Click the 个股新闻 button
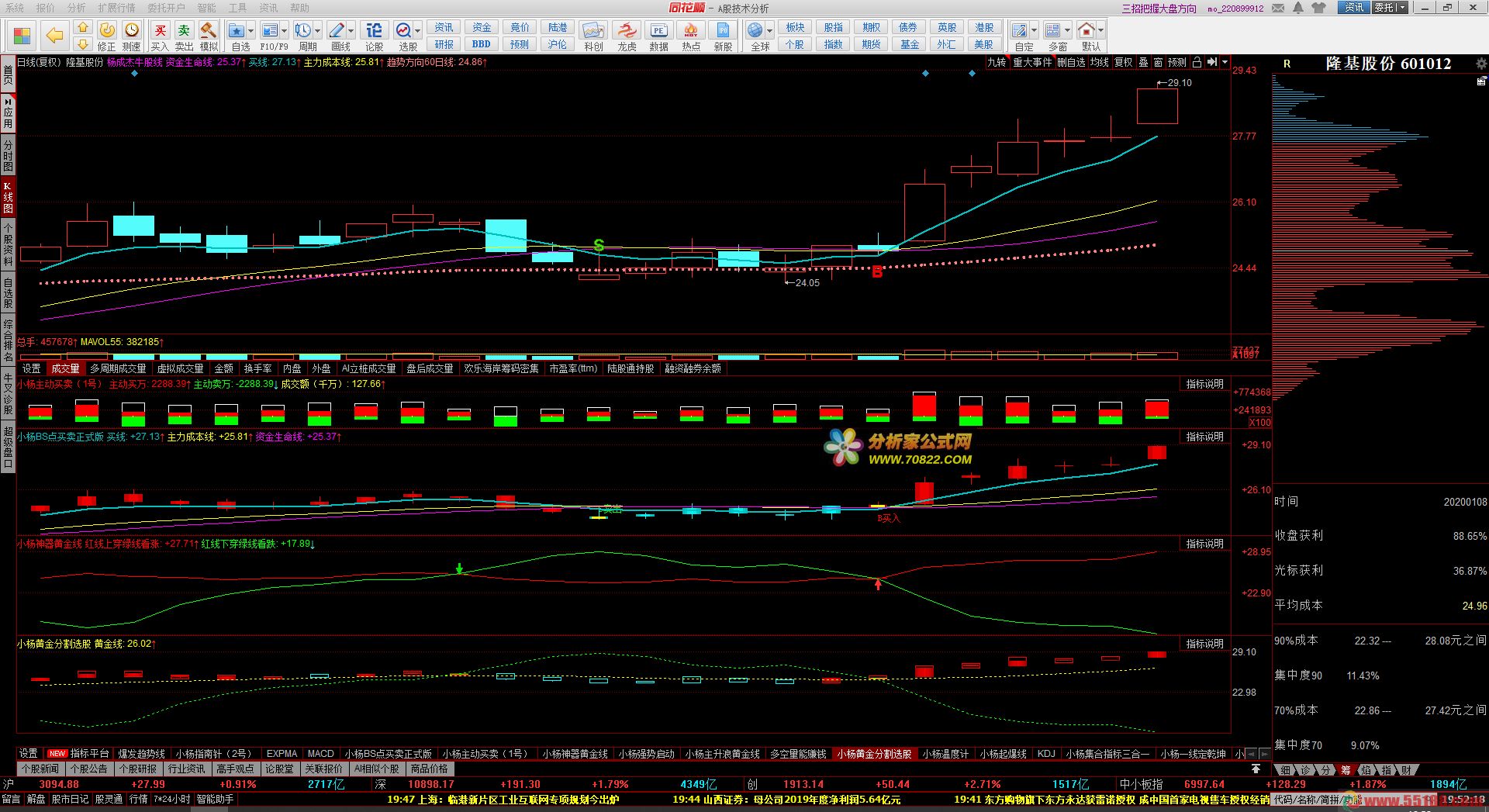 point(40,769)
